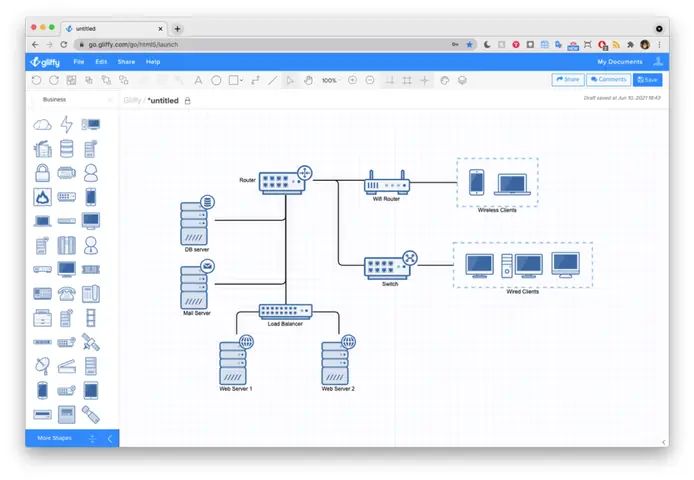Undo the last action in toolbar
Screen dimensions: 694x480
(x=37, y=80)
